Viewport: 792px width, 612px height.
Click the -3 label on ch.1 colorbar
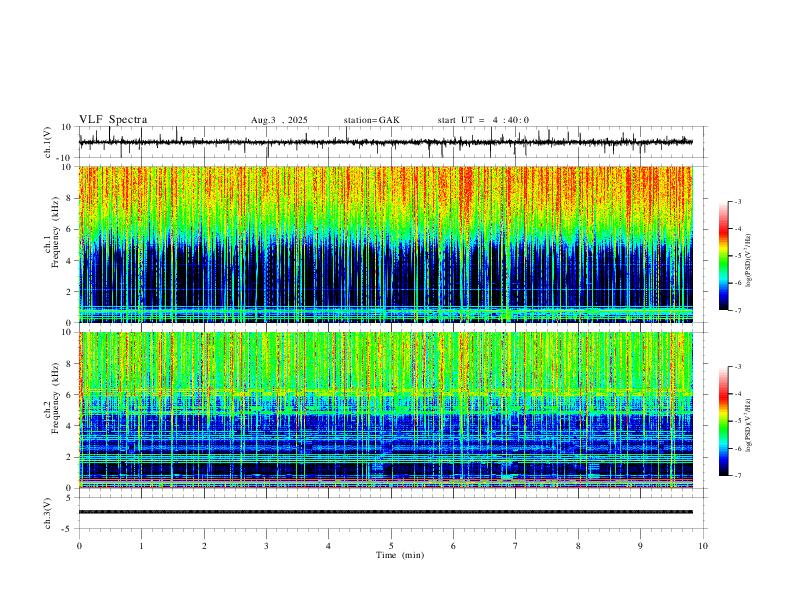[x=737, y=201]
